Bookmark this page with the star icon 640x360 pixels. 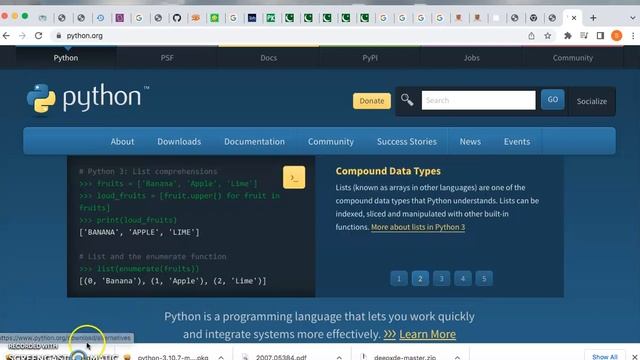(x=548, y=36)
